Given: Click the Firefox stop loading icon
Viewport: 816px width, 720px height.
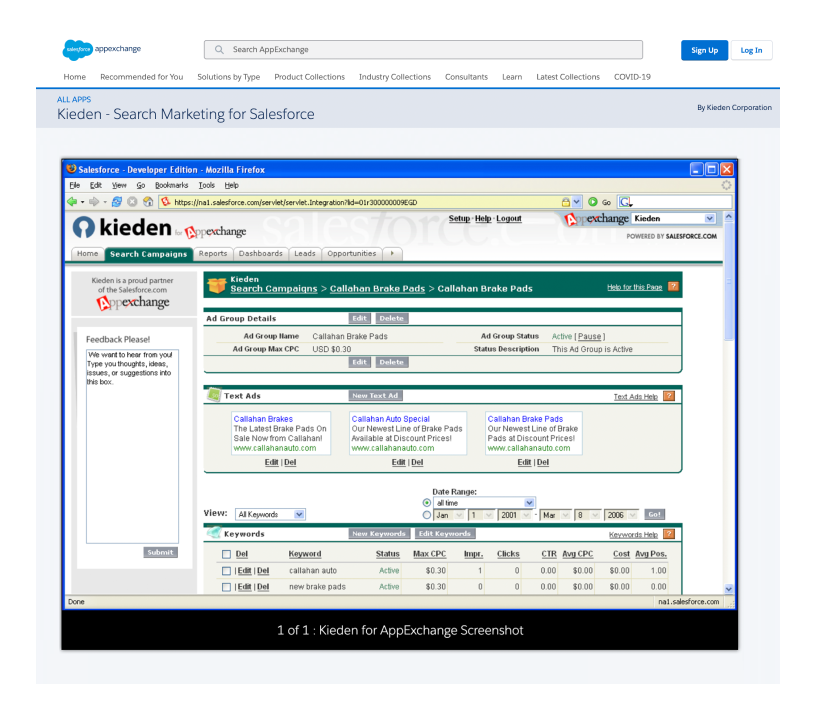Looking at the screenshot, I should (132, 202).
